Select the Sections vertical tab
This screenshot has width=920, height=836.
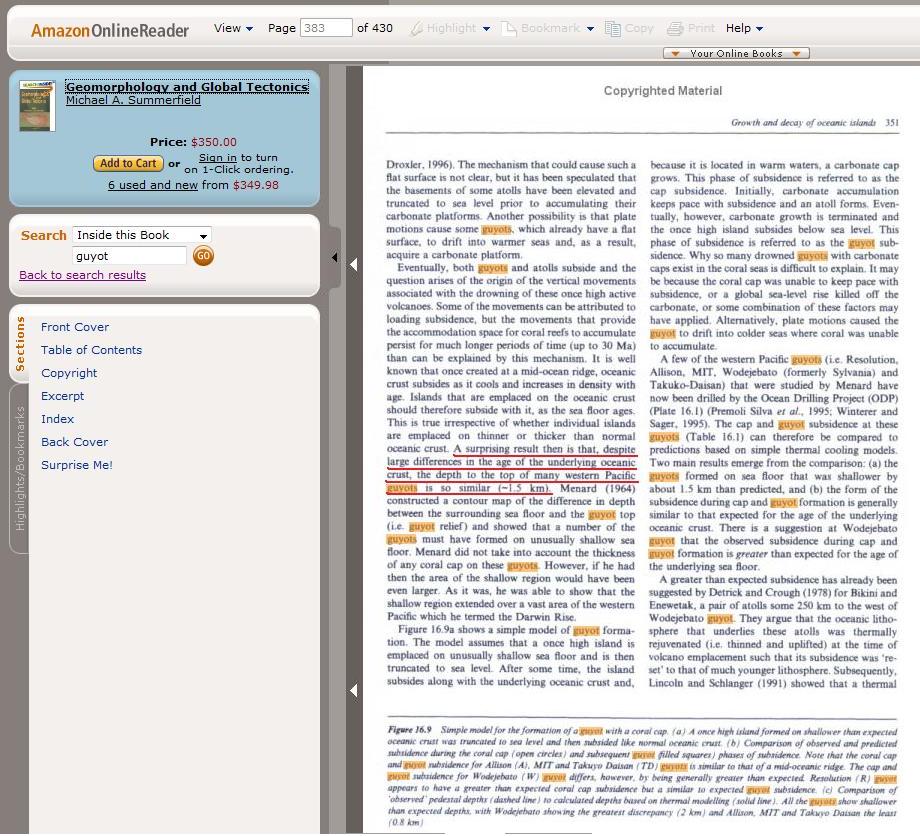pos(20,344)
